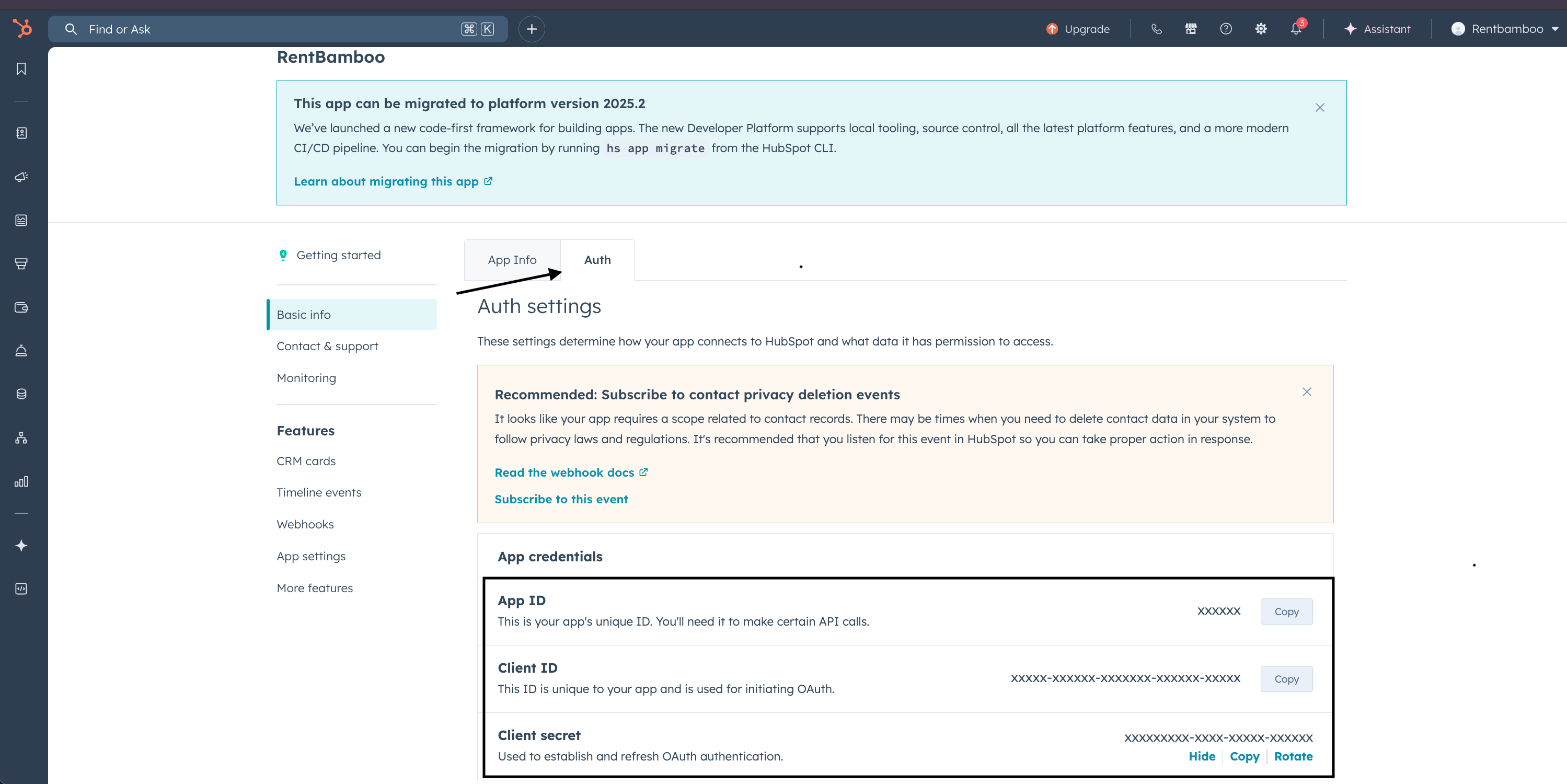The width and height of the screenshot is (1567, 784).
Task: Go to Contact & support section
Action: coord(327,346)
